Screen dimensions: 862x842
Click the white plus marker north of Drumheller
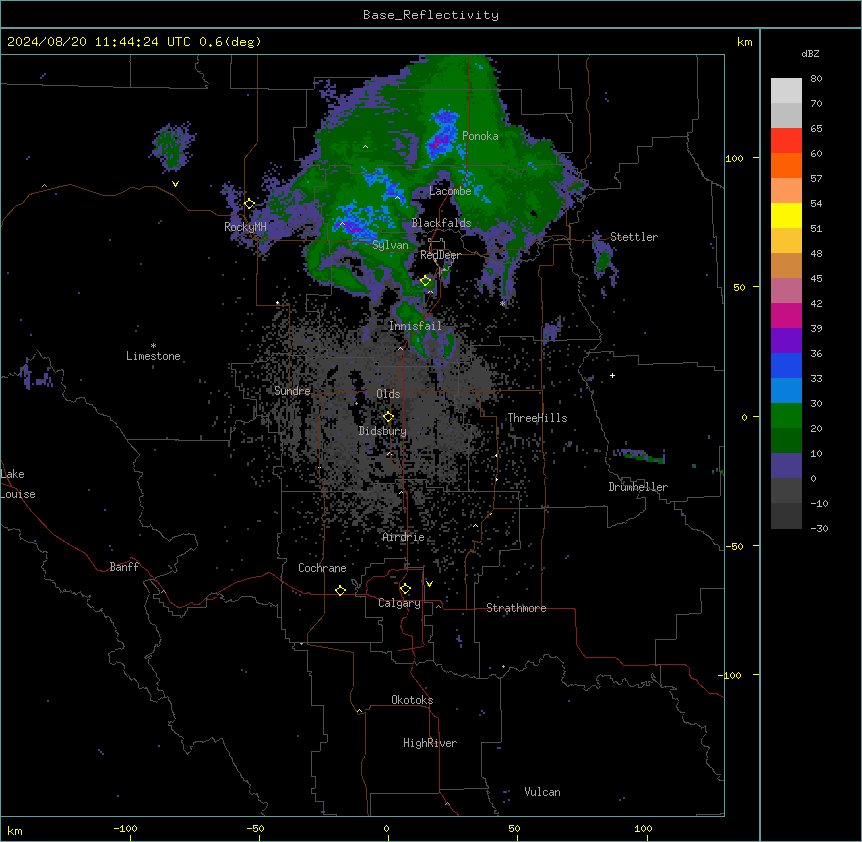pyautogui.click(x=612, y=375)
